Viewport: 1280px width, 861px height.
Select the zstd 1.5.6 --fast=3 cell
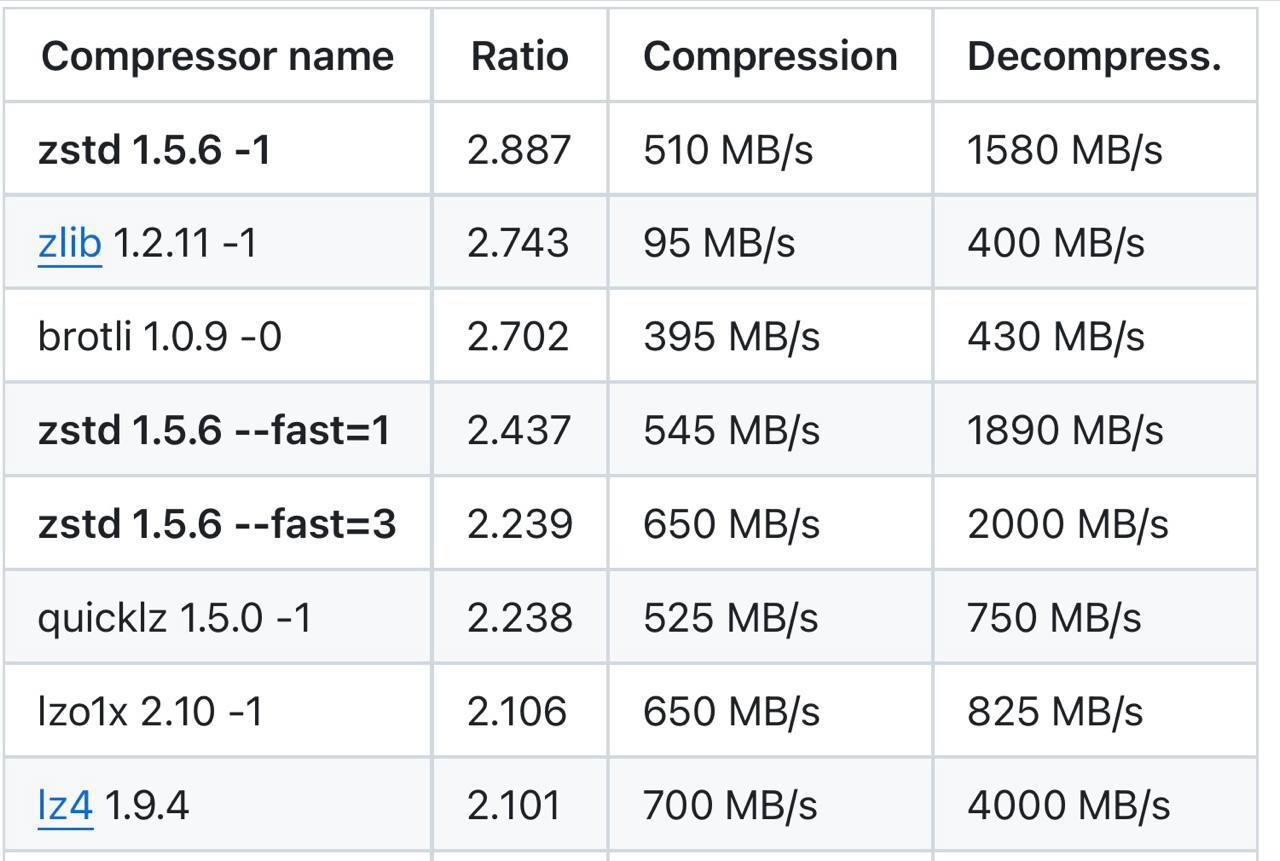coord(217,524)
